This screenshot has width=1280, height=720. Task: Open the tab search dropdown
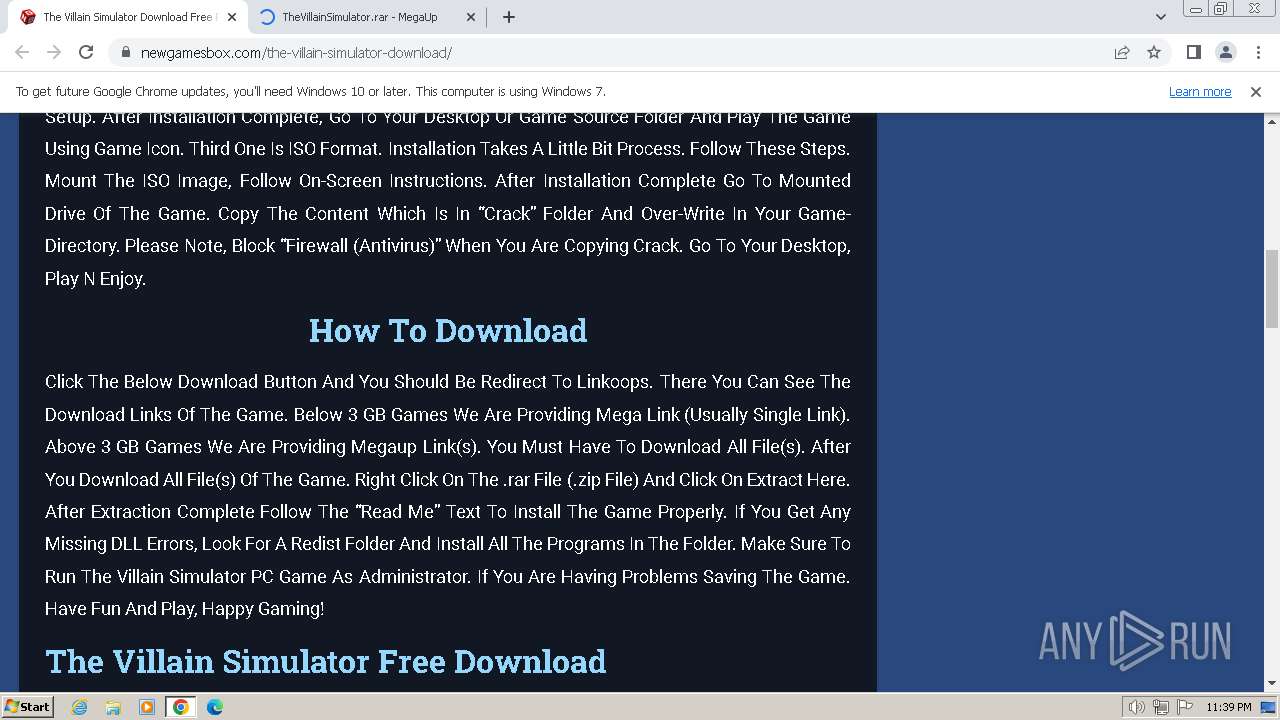click(1160, 17)
